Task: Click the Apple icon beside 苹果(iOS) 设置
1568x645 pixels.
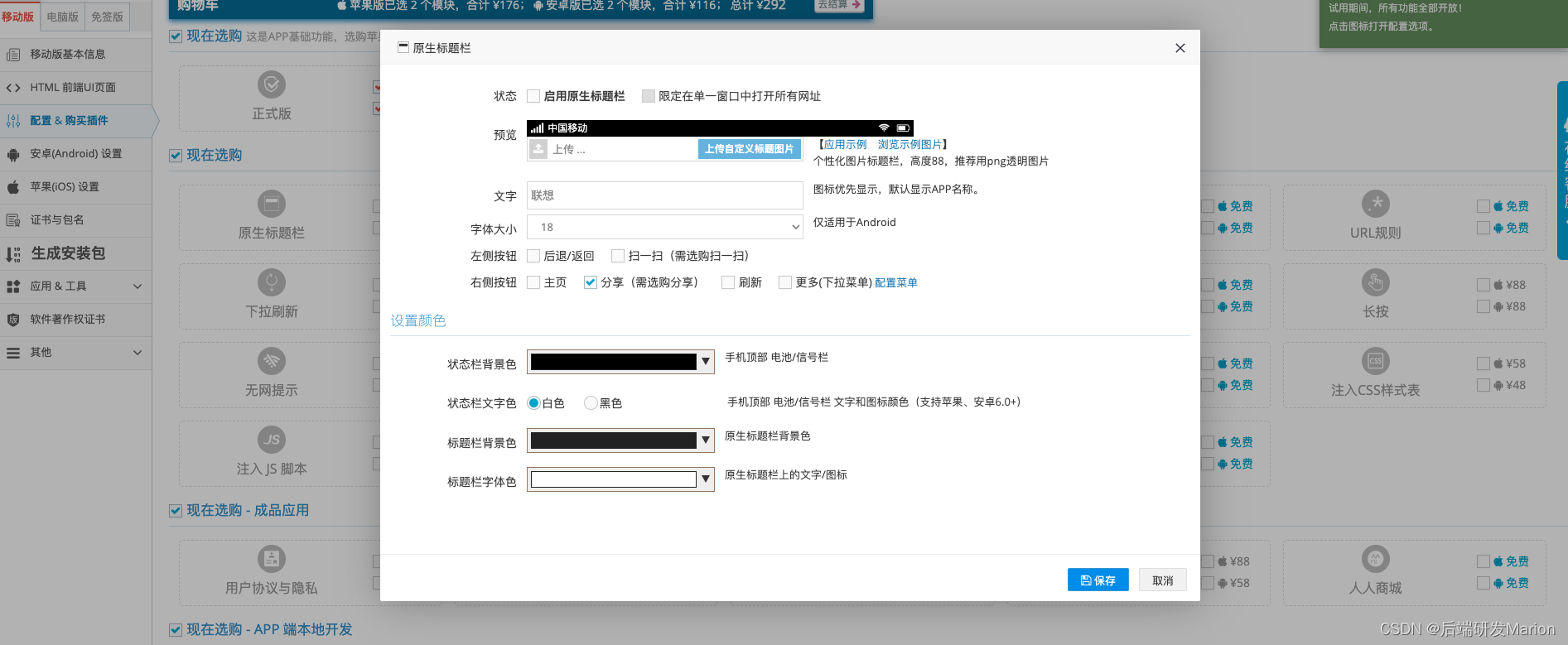Action: 13,187
